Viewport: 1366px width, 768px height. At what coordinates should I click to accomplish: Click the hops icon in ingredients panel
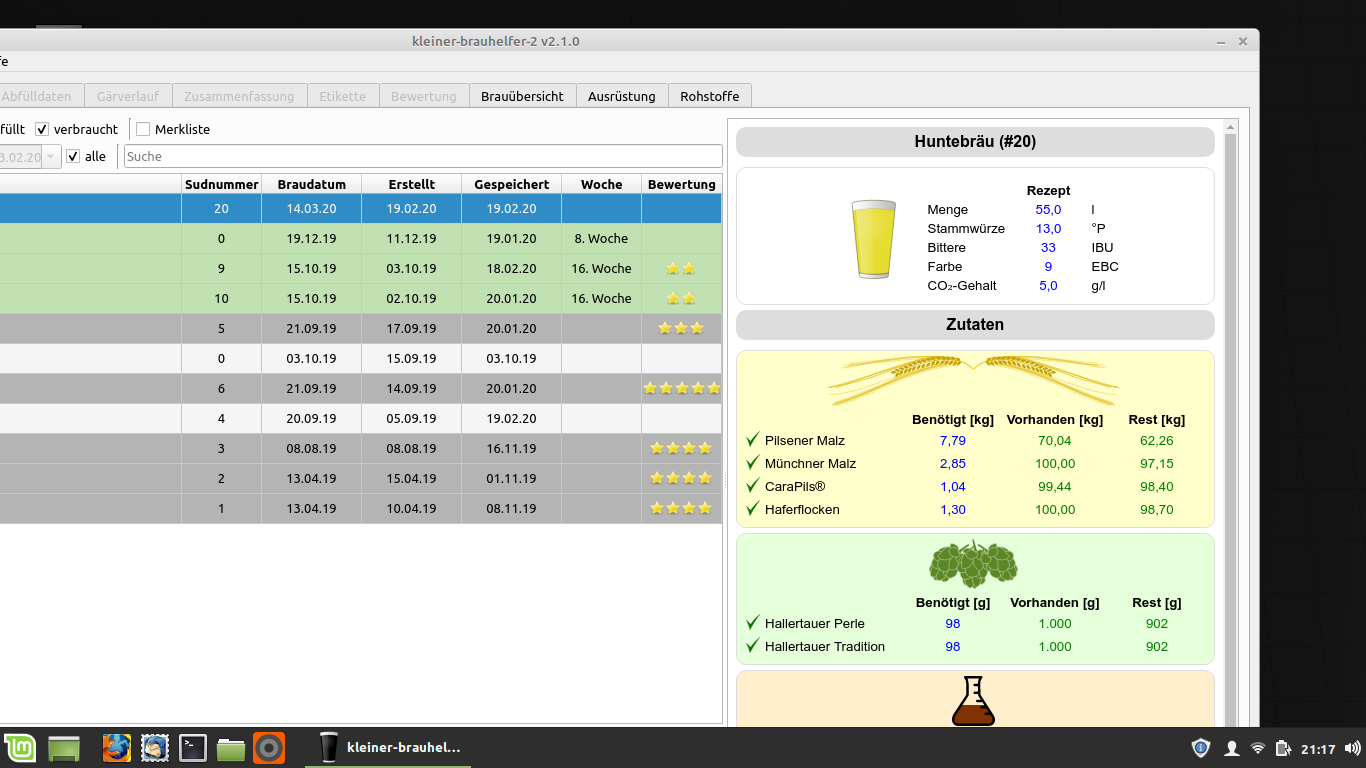[973, 564]
